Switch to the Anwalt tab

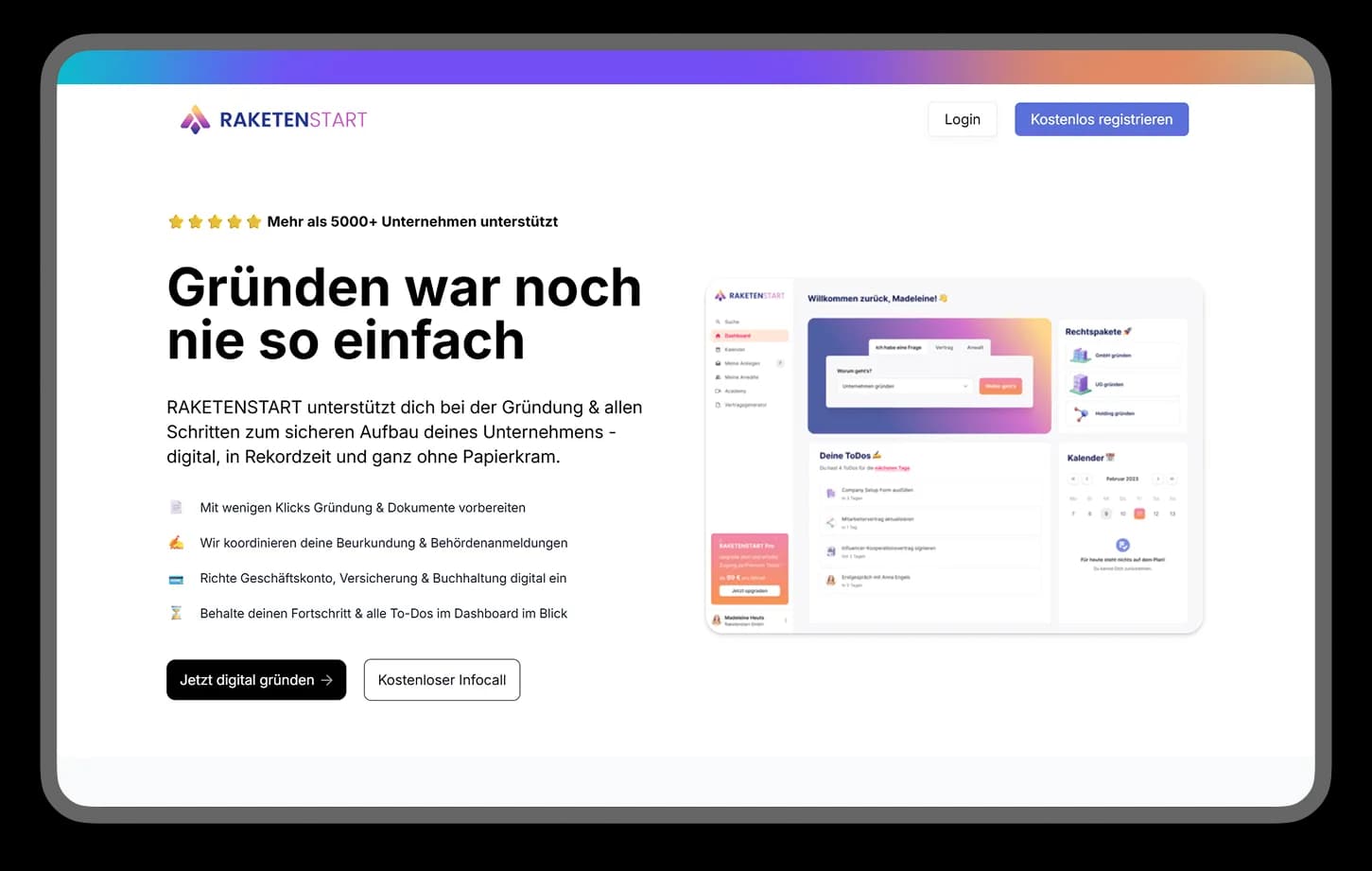coord(975,348)
